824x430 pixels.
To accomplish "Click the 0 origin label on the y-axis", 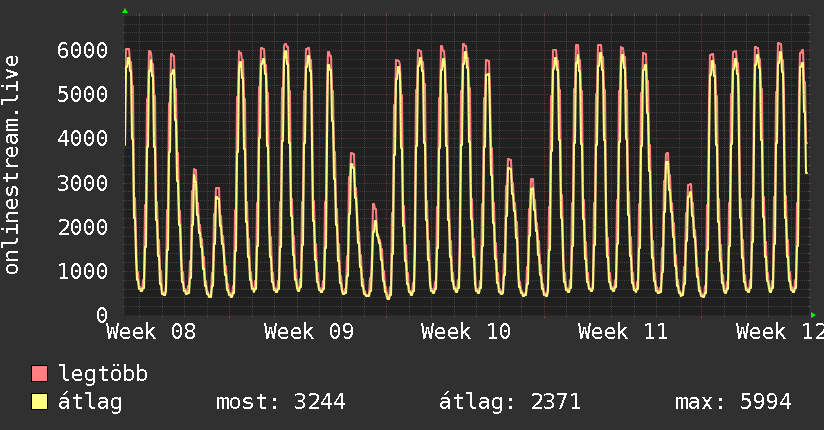I will coord(101,315).
